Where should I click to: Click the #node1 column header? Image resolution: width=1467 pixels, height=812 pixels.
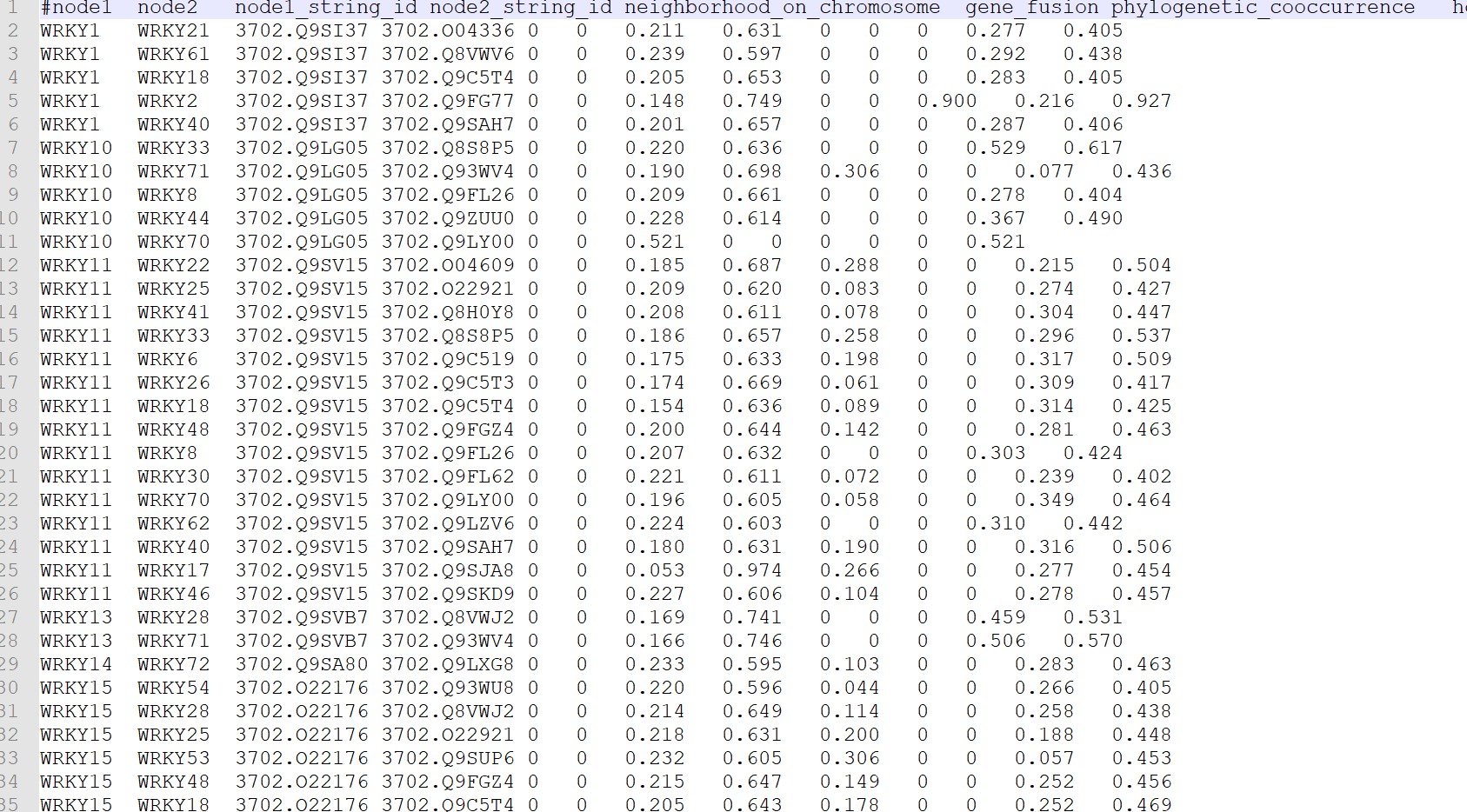coord(77,8)
